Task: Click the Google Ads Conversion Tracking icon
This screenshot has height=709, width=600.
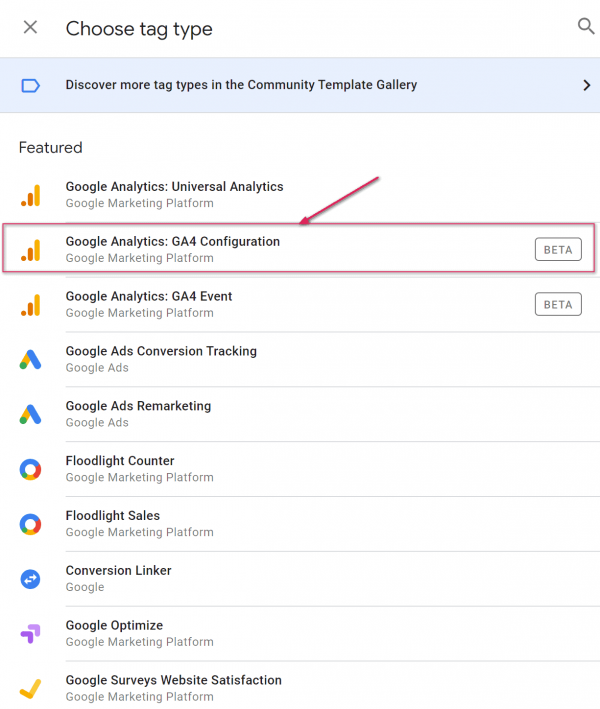Action: 30,359
